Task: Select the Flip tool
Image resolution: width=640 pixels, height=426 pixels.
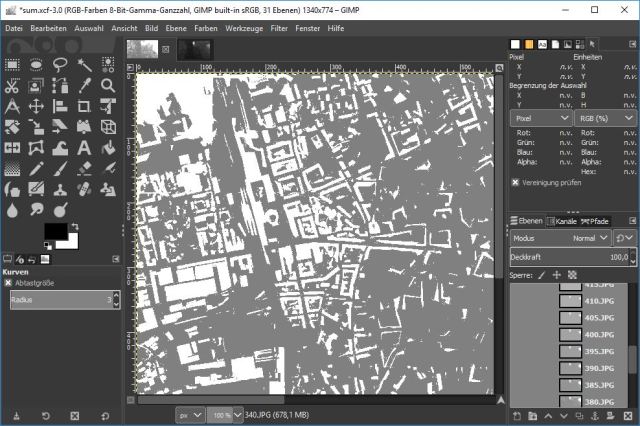Action: click(x=12, y=148)
